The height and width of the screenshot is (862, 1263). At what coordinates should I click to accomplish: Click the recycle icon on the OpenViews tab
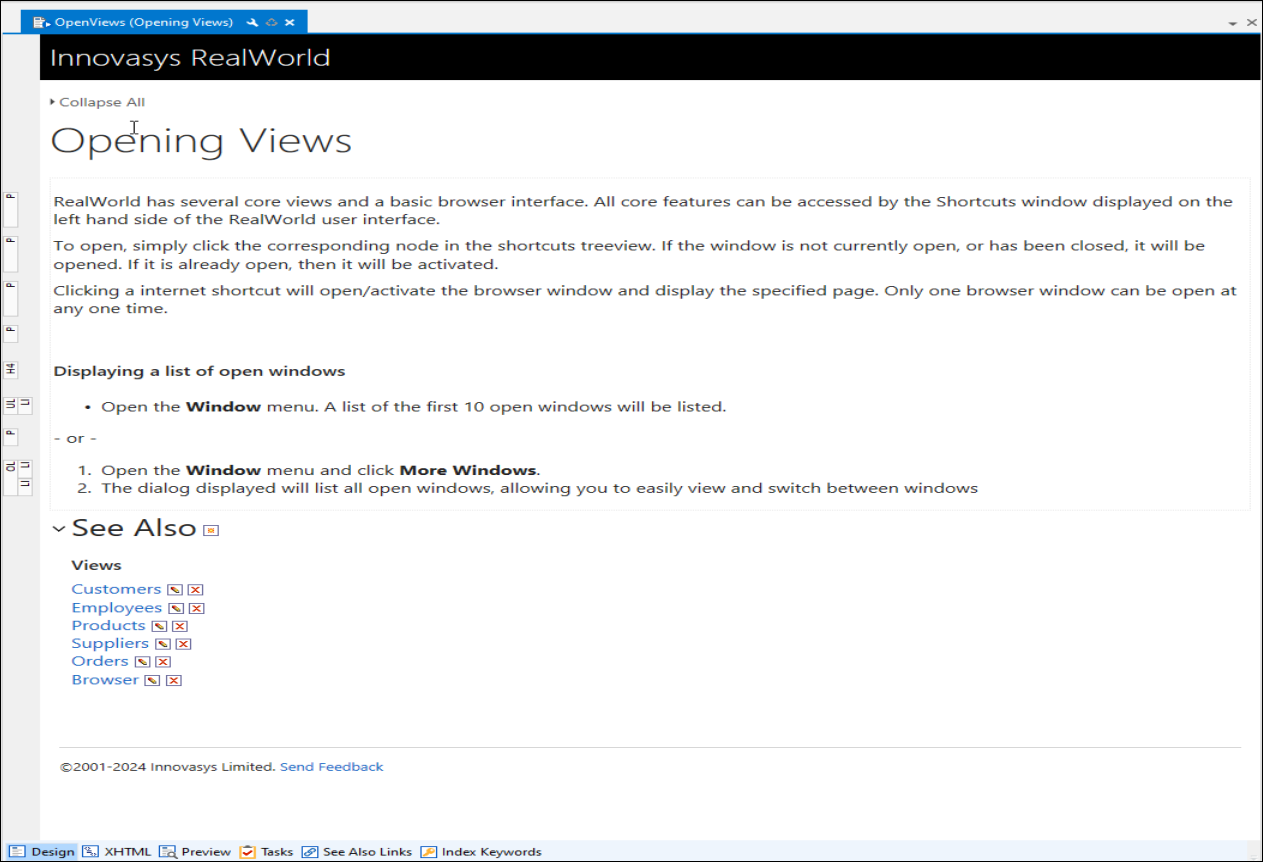(x=271, y=22)
